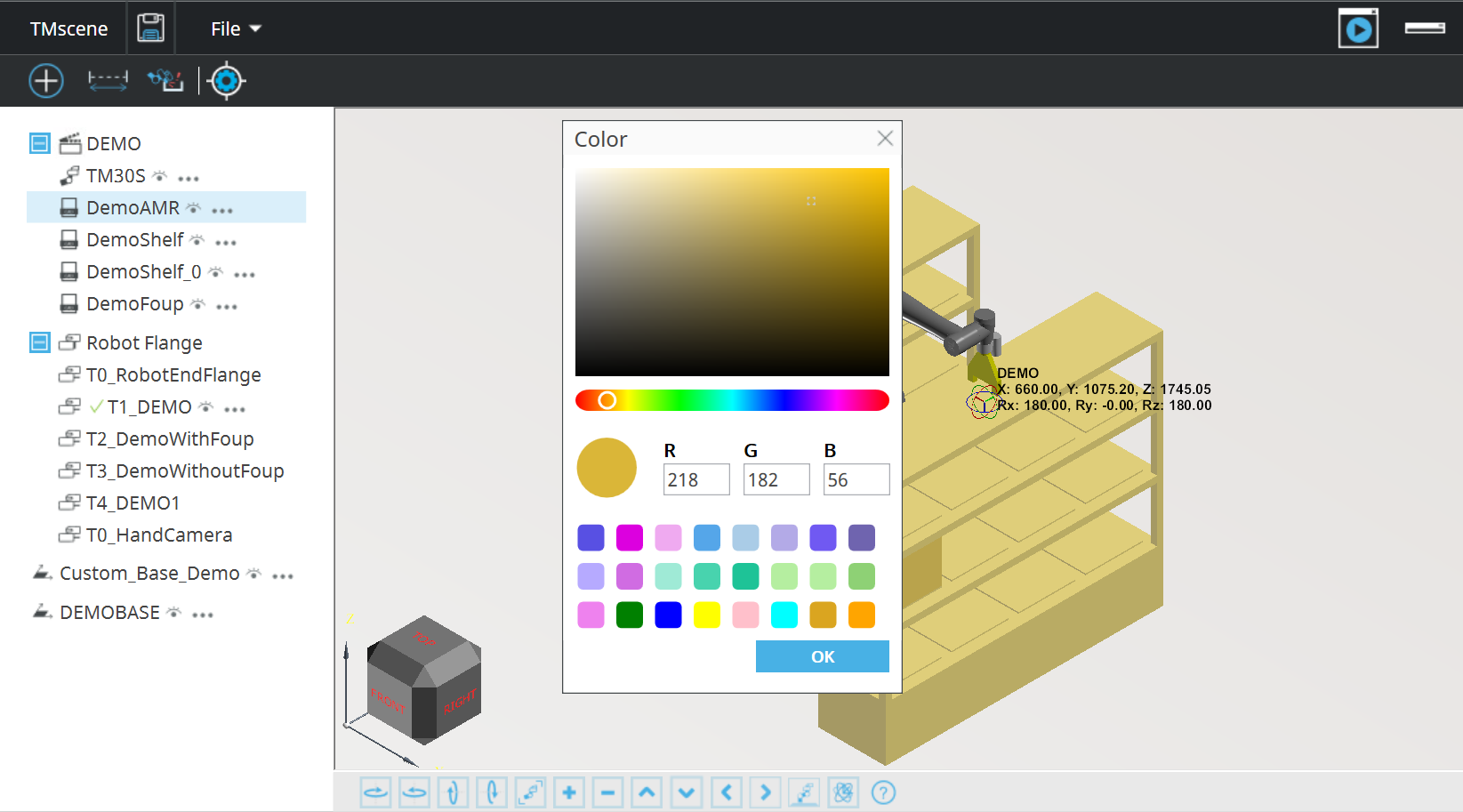Open the File dropdown menu
The height and width of the screenshot is (812, 1463).
point(236,28)
